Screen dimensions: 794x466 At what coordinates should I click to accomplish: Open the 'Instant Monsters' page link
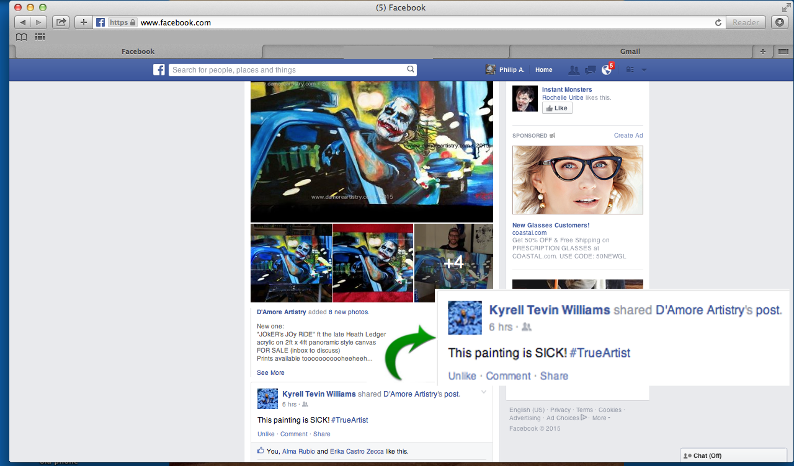(x=567, y=89)
